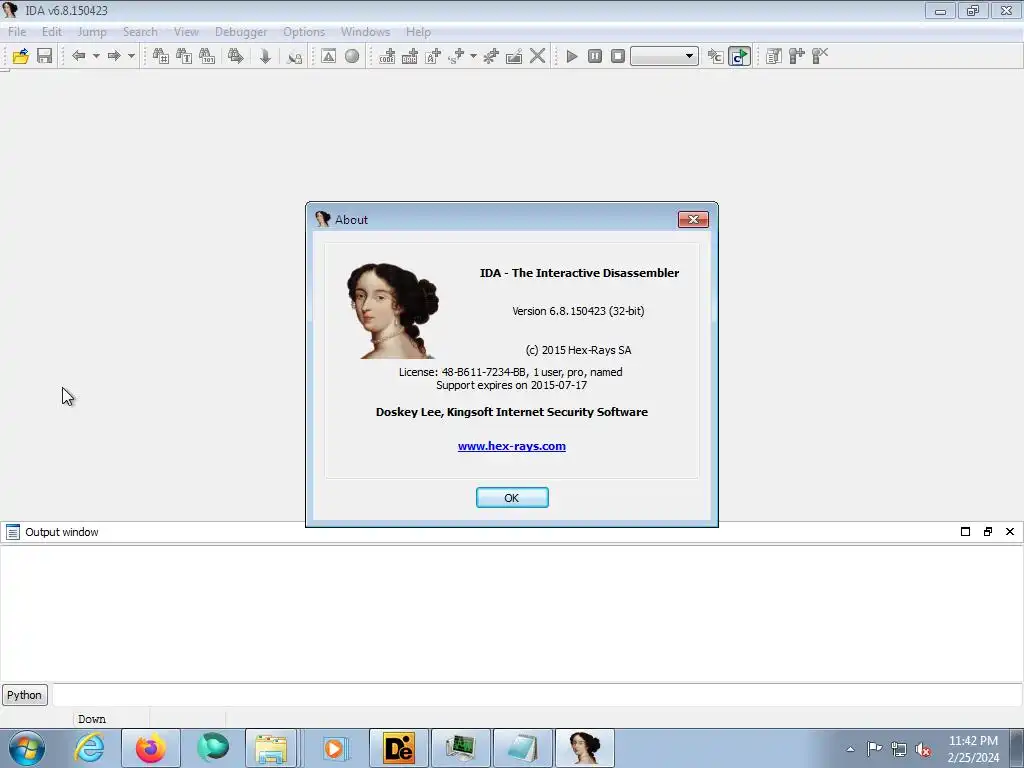Click the 'Down' status bar text

point(91,719)
